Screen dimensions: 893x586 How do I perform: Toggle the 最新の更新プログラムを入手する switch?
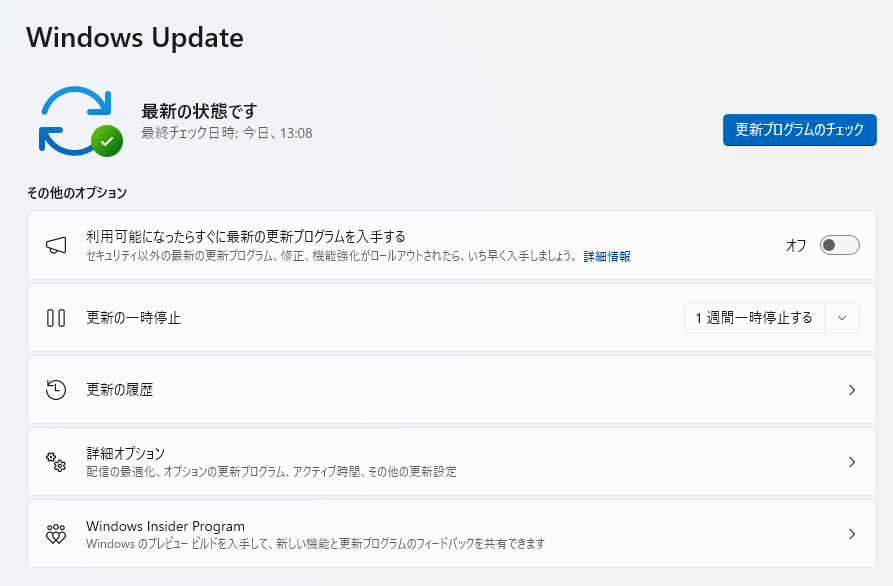click(839, 245)
